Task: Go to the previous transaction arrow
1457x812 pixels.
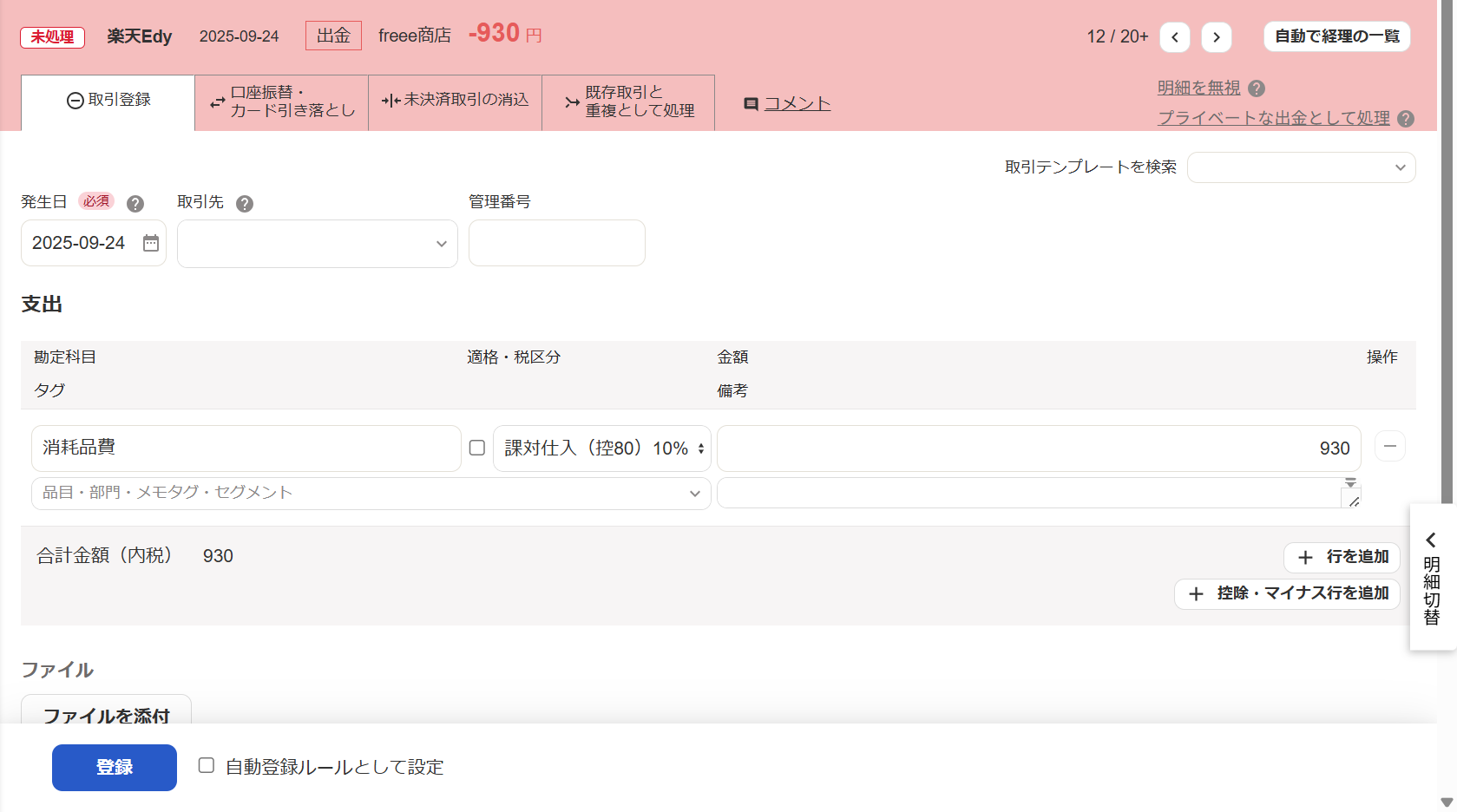Action: click(x=1175, y=37)
